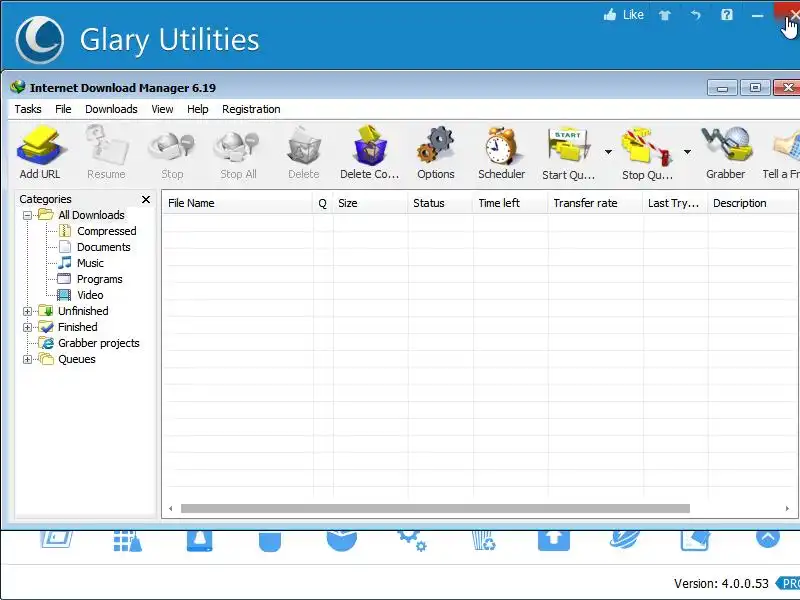This screenshot has width=800, height=600.
Task: Open IDM Options gear icon
Action: 436,152
